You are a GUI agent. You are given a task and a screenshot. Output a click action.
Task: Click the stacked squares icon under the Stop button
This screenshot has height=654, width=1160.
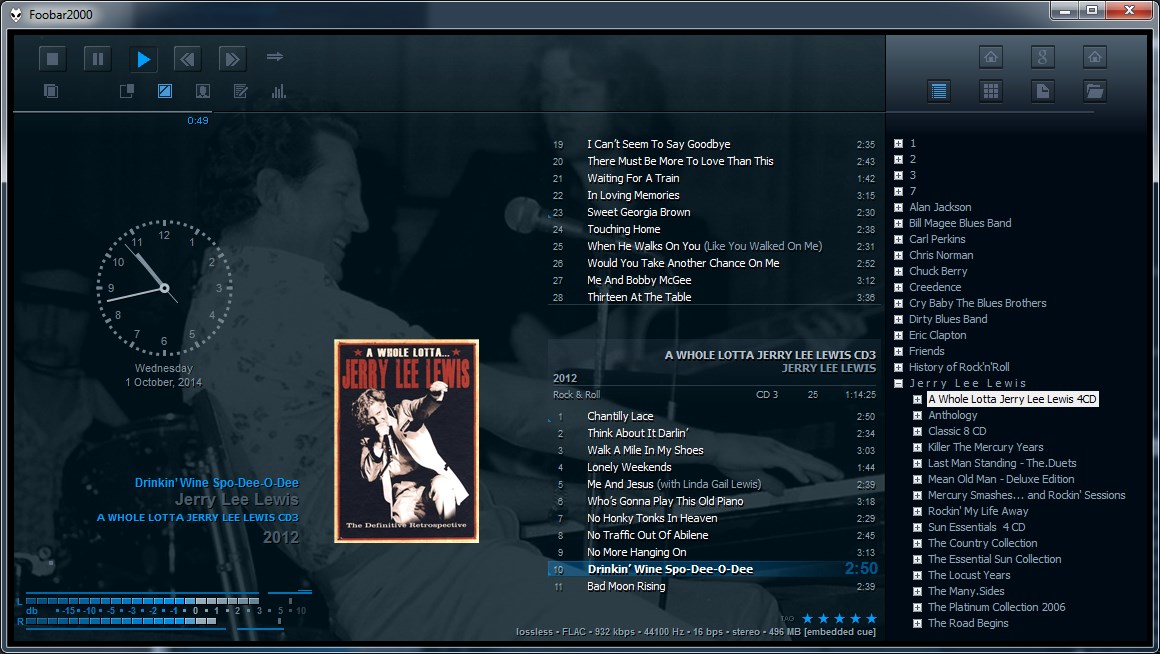click(51, 92)
